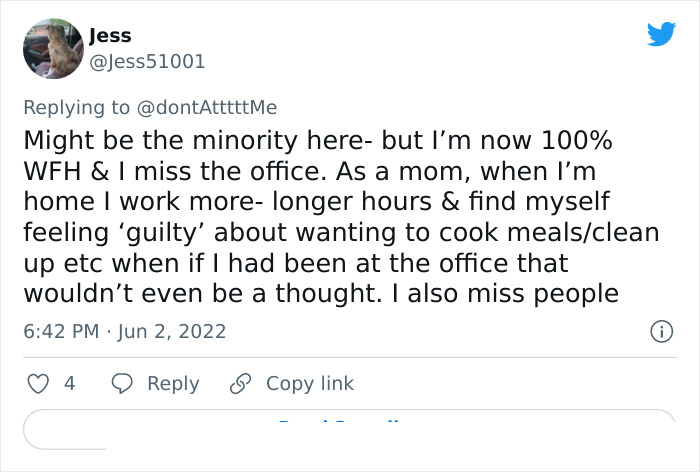700x472 pixels.
Task: Click the speech bubble reply icon
Action: [122, 383]
